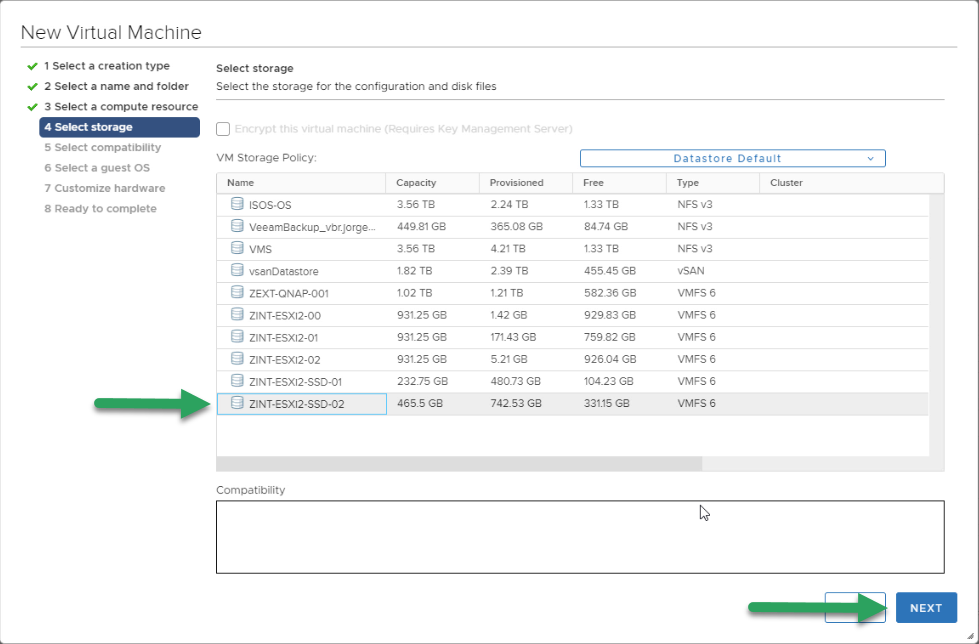Screen dimensions: 979x644
Task: Click the 365.08 GB provisioned cell
Action: (516, 226)
